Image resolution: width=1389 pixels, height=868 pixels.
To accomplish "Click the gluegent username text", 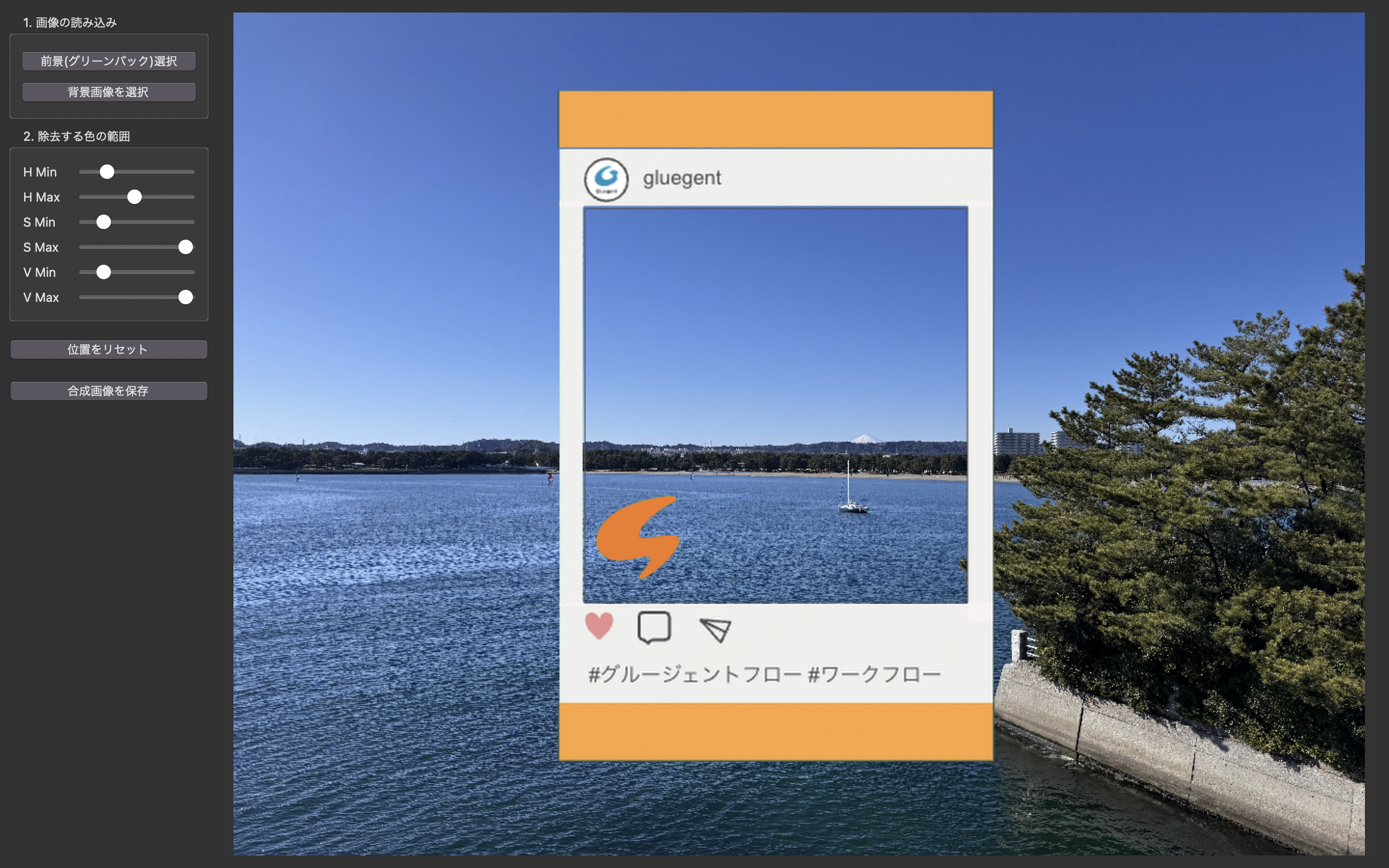I will click(682, 178).
